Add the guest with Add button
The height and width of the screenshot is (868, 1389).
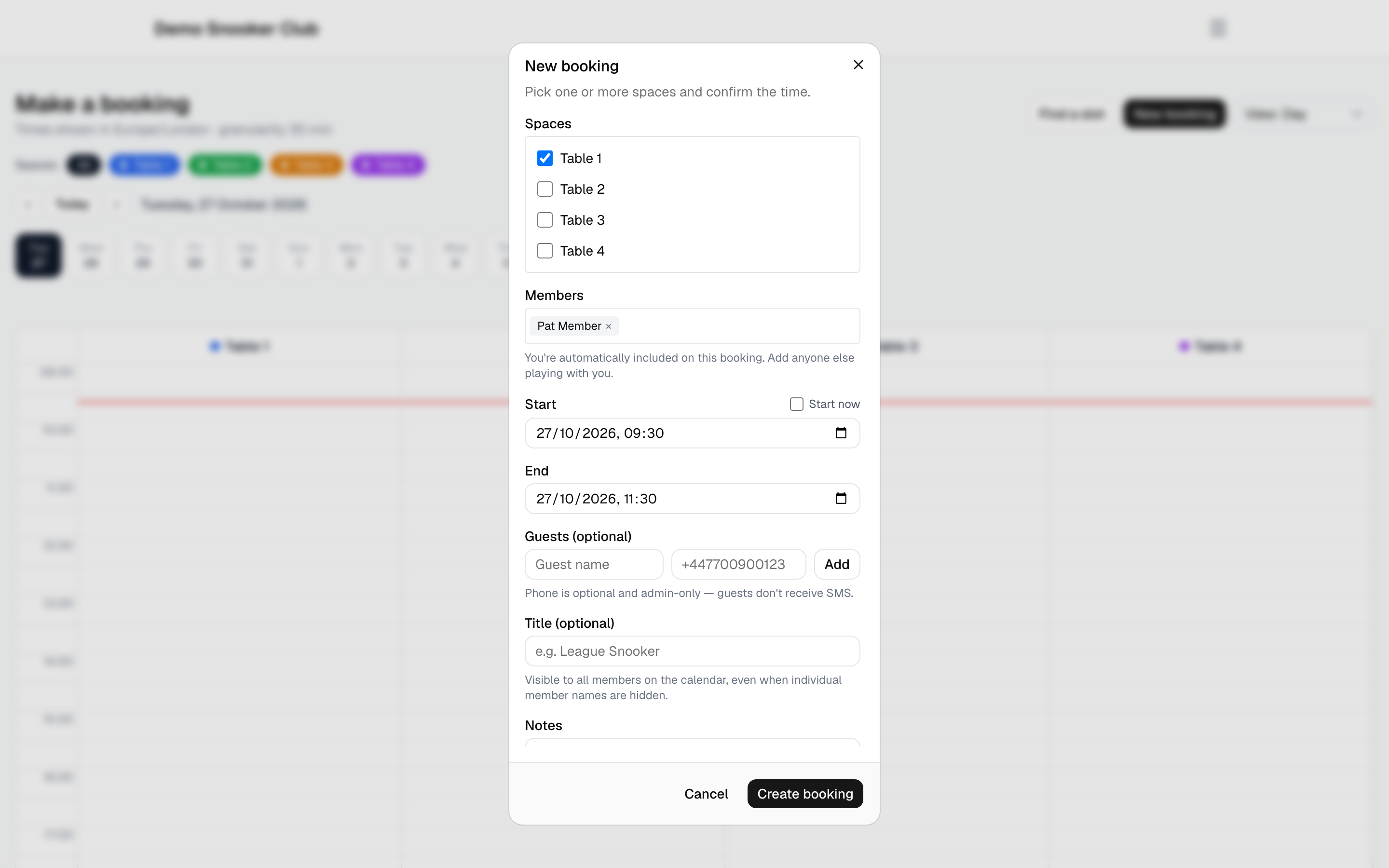click(837, 564)
